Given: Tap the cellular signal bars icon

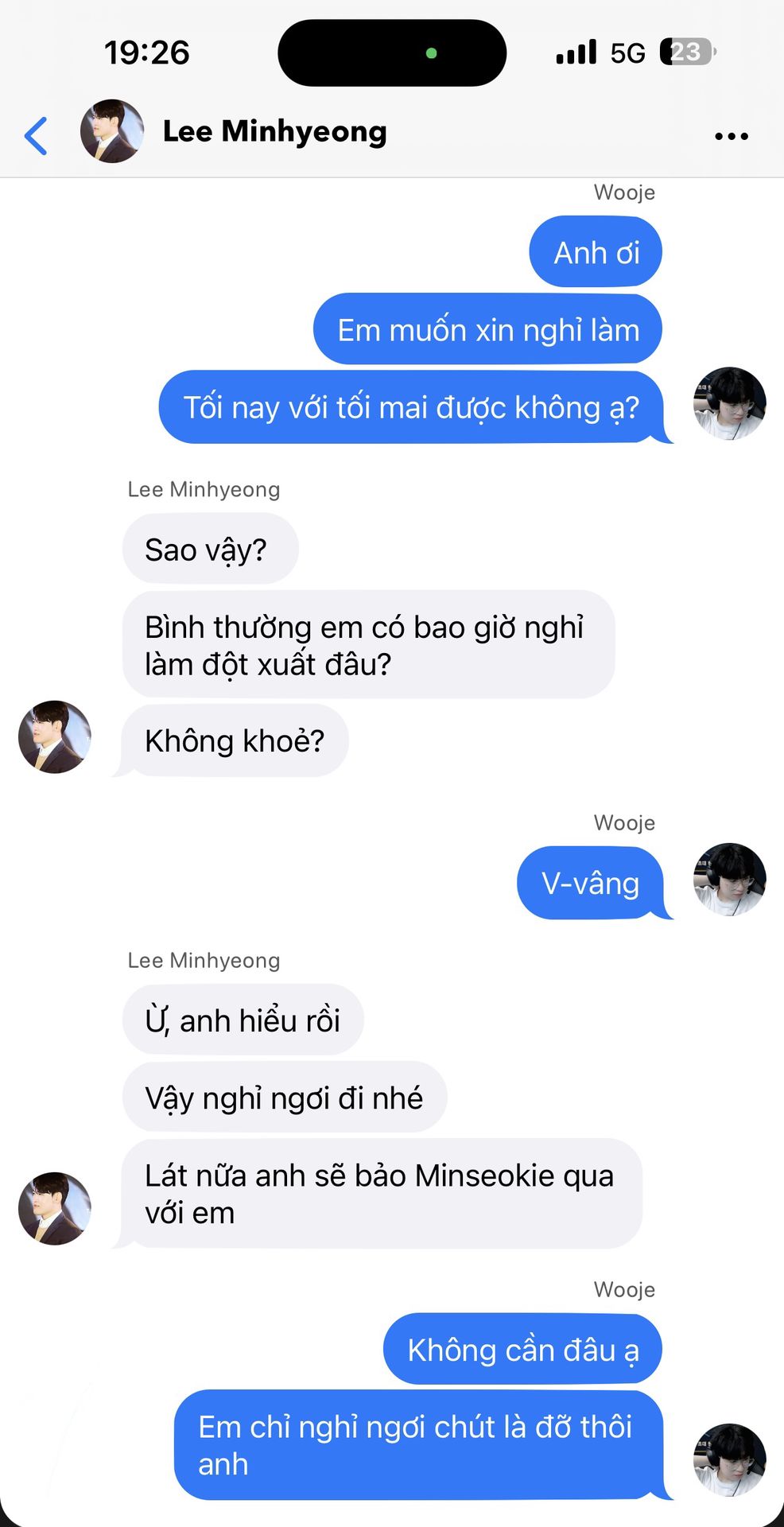Looking at the screenshot, I should [x=576, y=52].
